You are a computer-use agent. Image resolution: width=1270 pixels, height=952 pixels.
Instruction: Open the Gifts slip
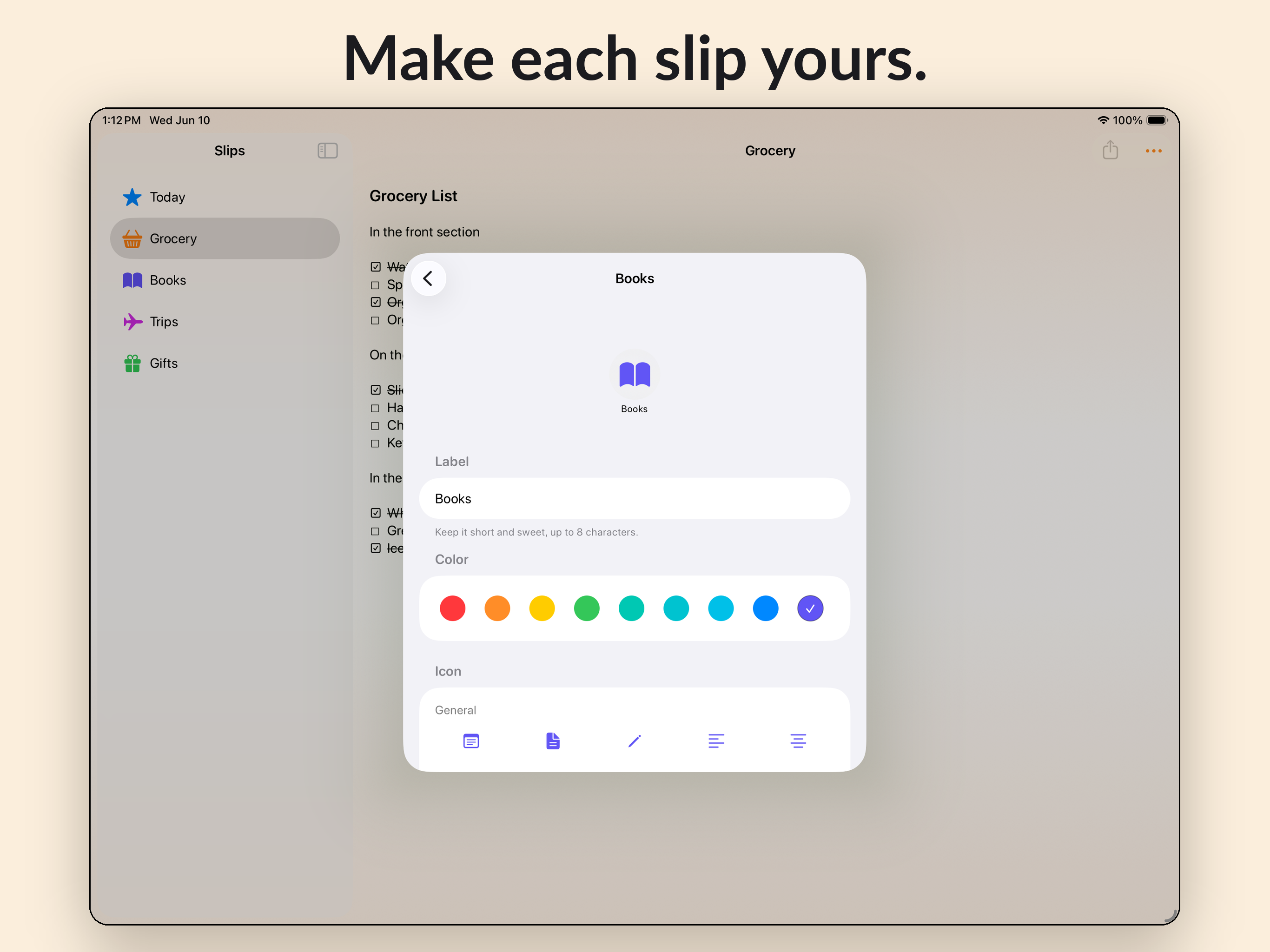coord(225,363)
